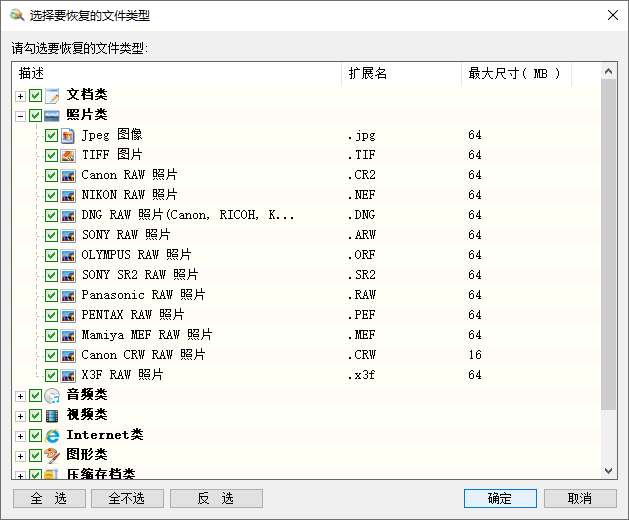Uncheck the 照片类 checkbox
Image resolution: width=629 pixels, height=520 pixels.
coord(35,116)
